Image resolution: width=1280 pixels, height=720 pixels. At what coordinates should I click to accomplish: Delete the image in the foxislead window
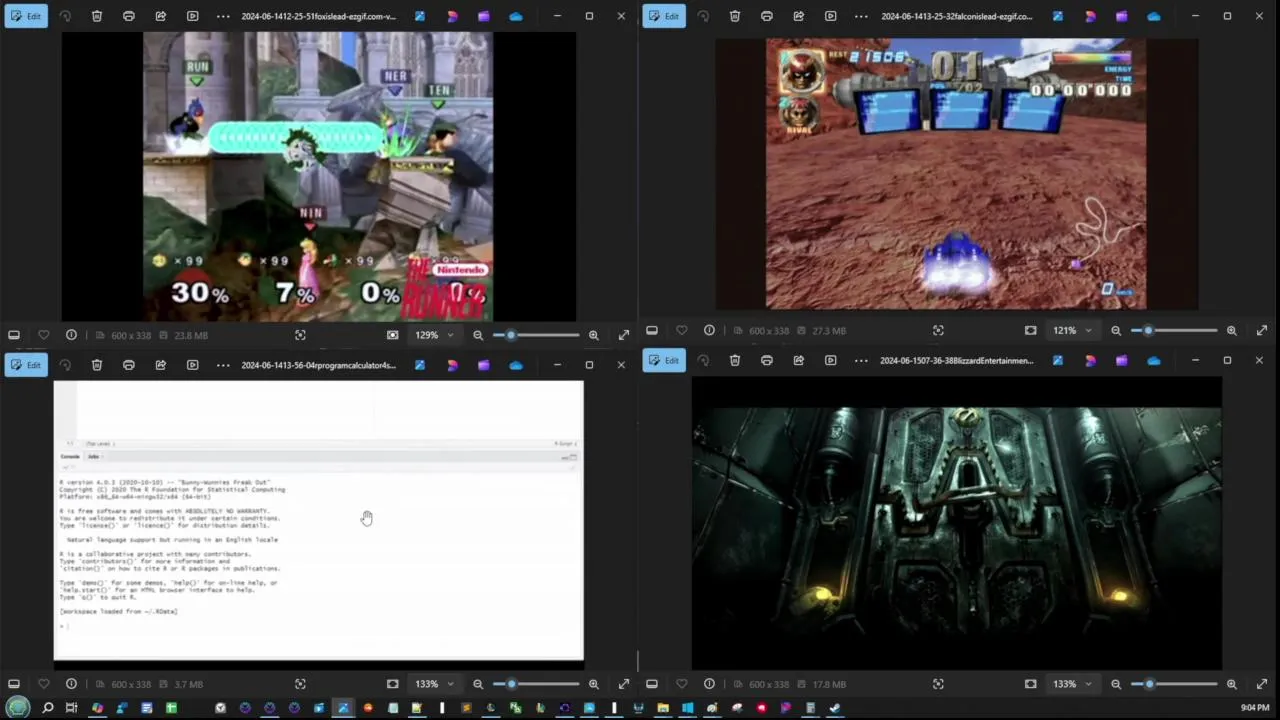[97, 16]
